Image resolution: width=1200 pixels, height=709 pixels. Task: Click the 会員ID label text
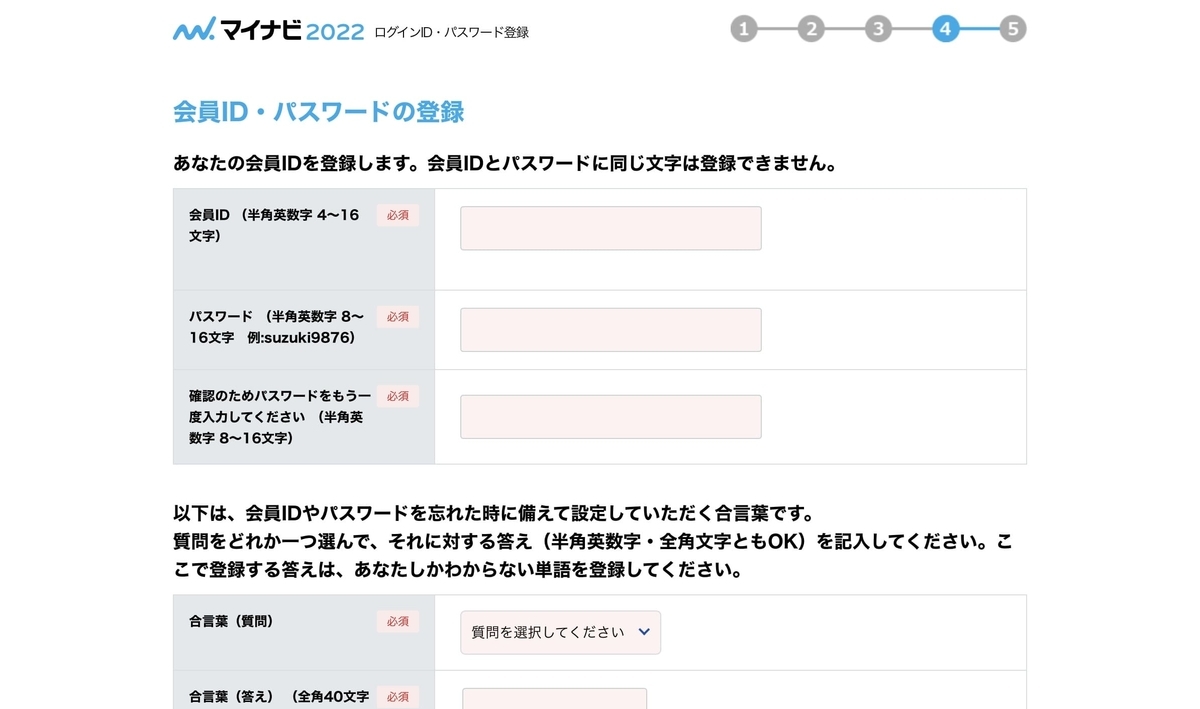[274, 226]
